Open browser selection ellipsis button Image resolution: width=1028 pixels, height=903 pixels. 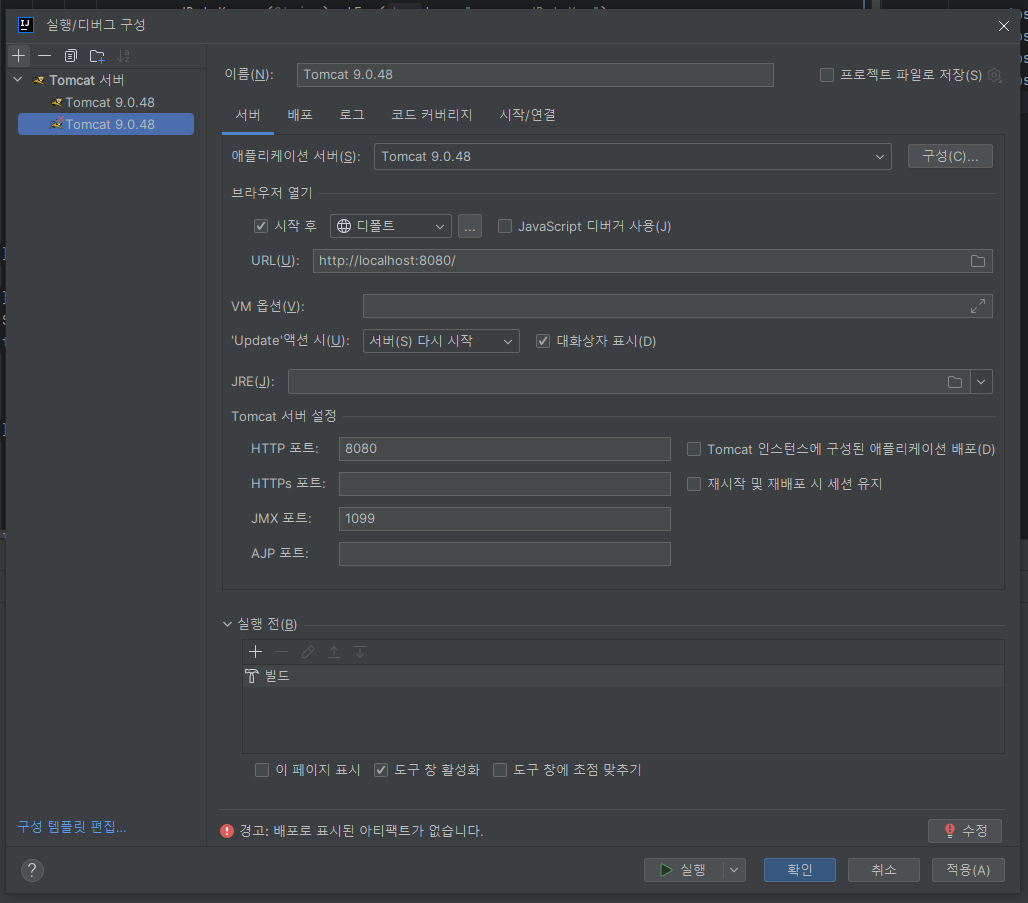[x=469, y=226]
